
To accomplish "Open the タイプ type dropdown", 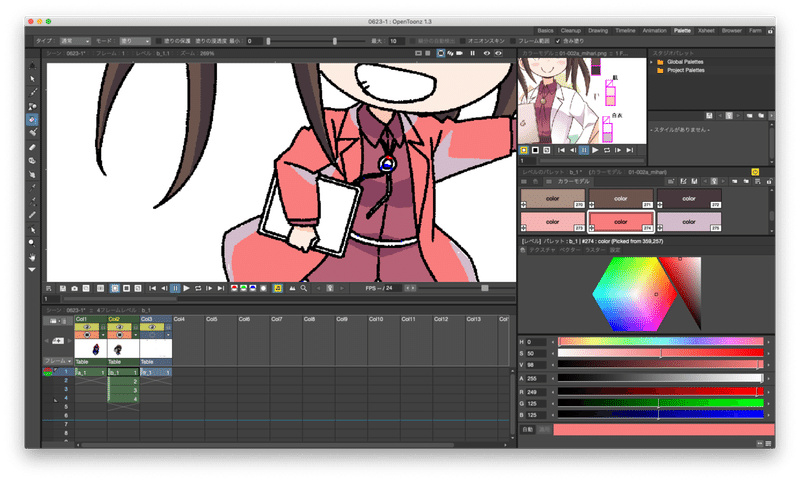I will click(75, 41).
